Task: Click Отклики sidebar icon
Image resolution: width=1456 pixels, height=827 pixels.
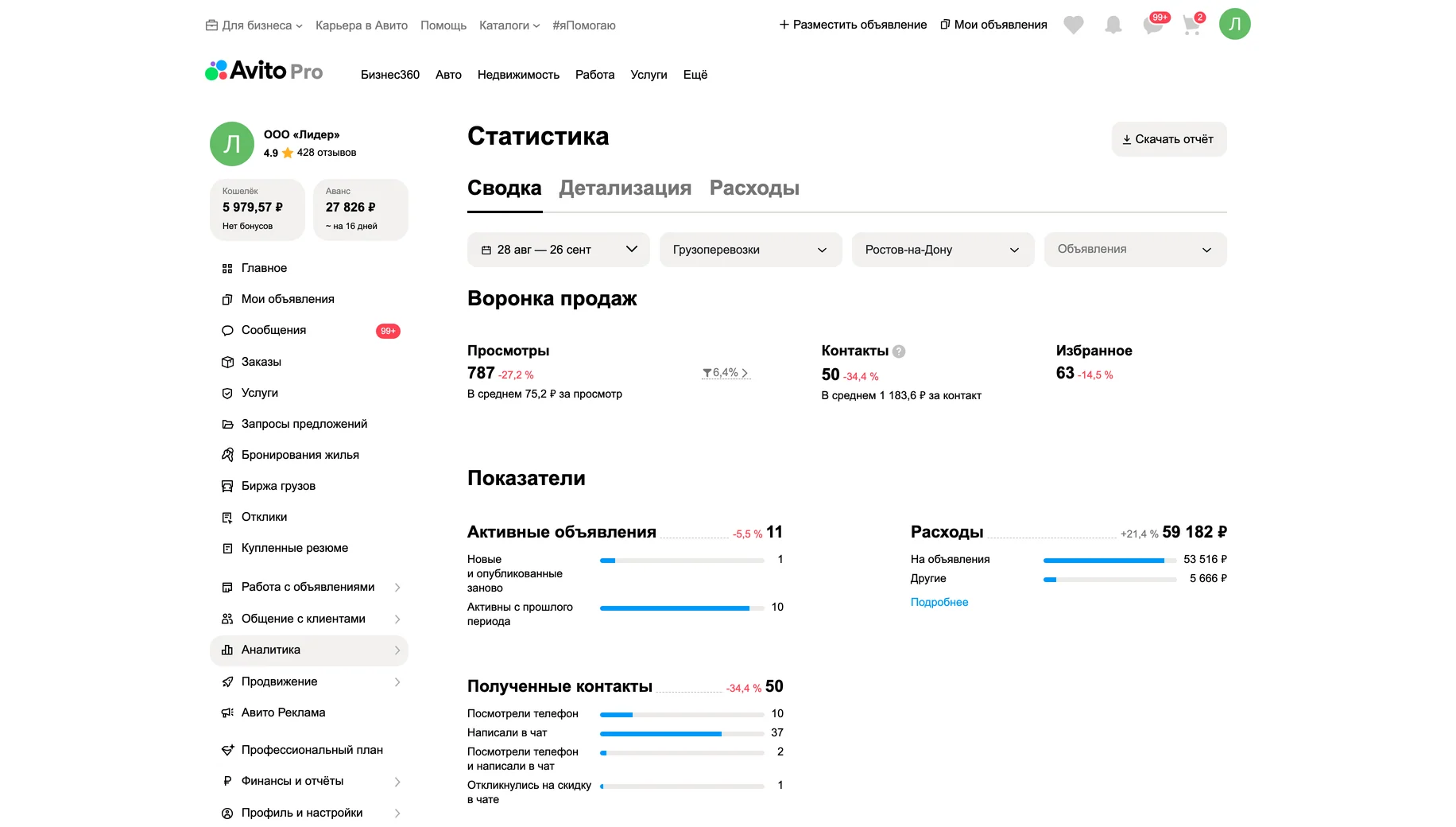Action: (x=227, y=518)
